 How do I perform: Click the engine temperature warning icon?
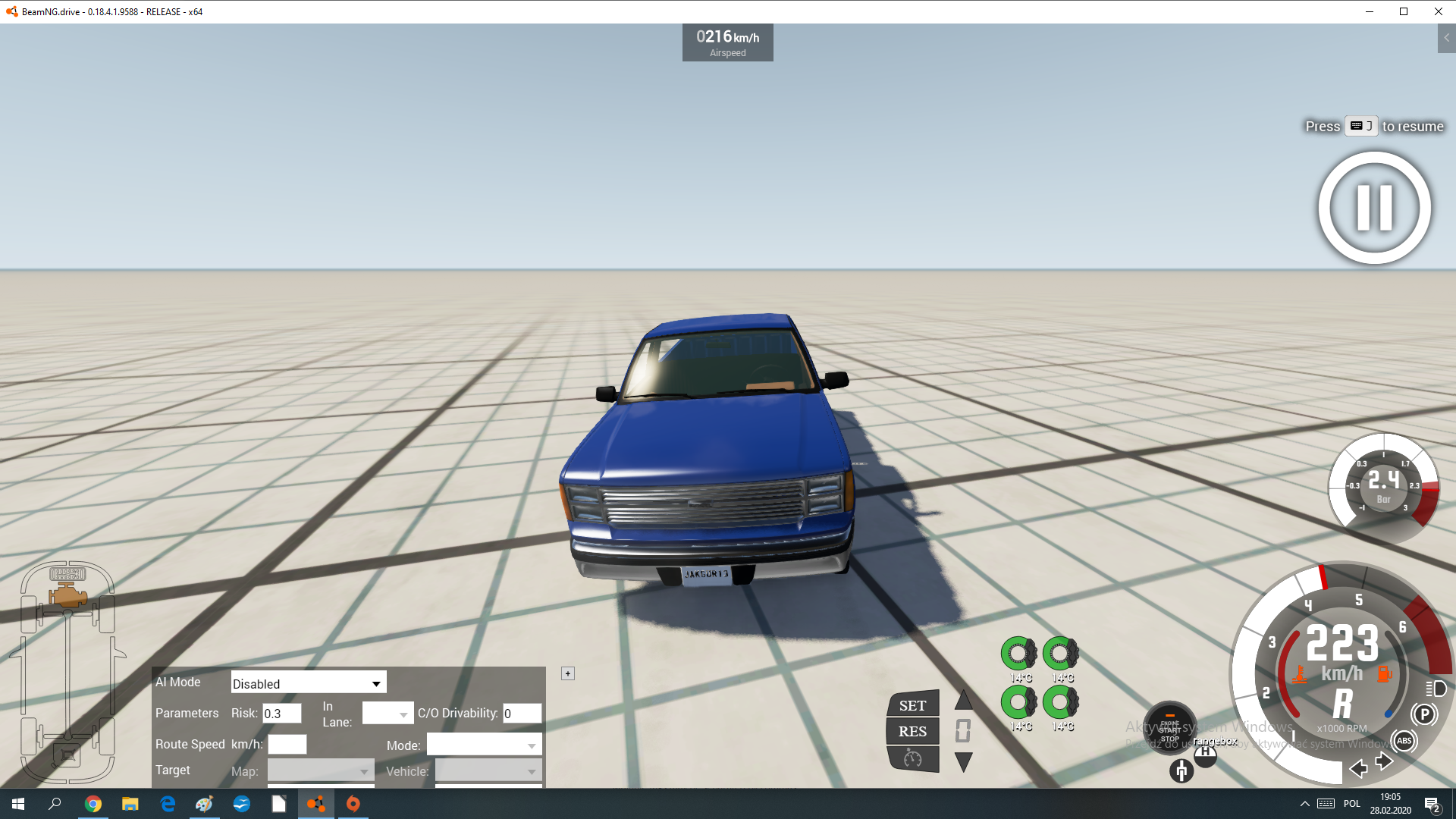1299,674
